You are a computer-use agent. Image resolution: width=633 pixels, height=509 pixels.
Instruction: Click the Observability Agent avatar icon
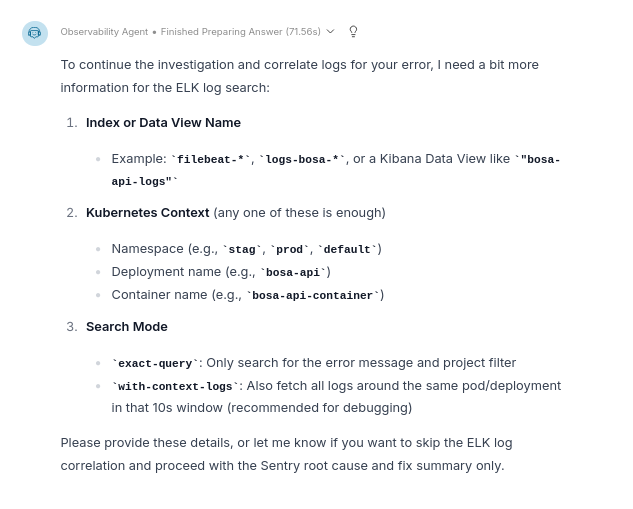point(35,33)
